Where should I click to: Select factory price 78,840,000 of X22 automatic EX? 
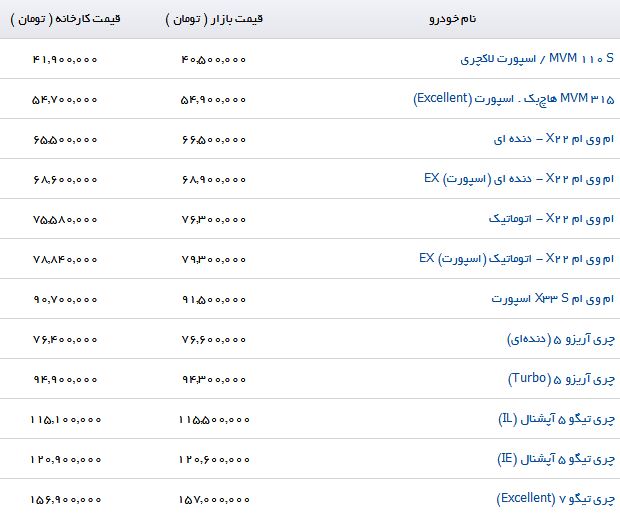[65, 259]
